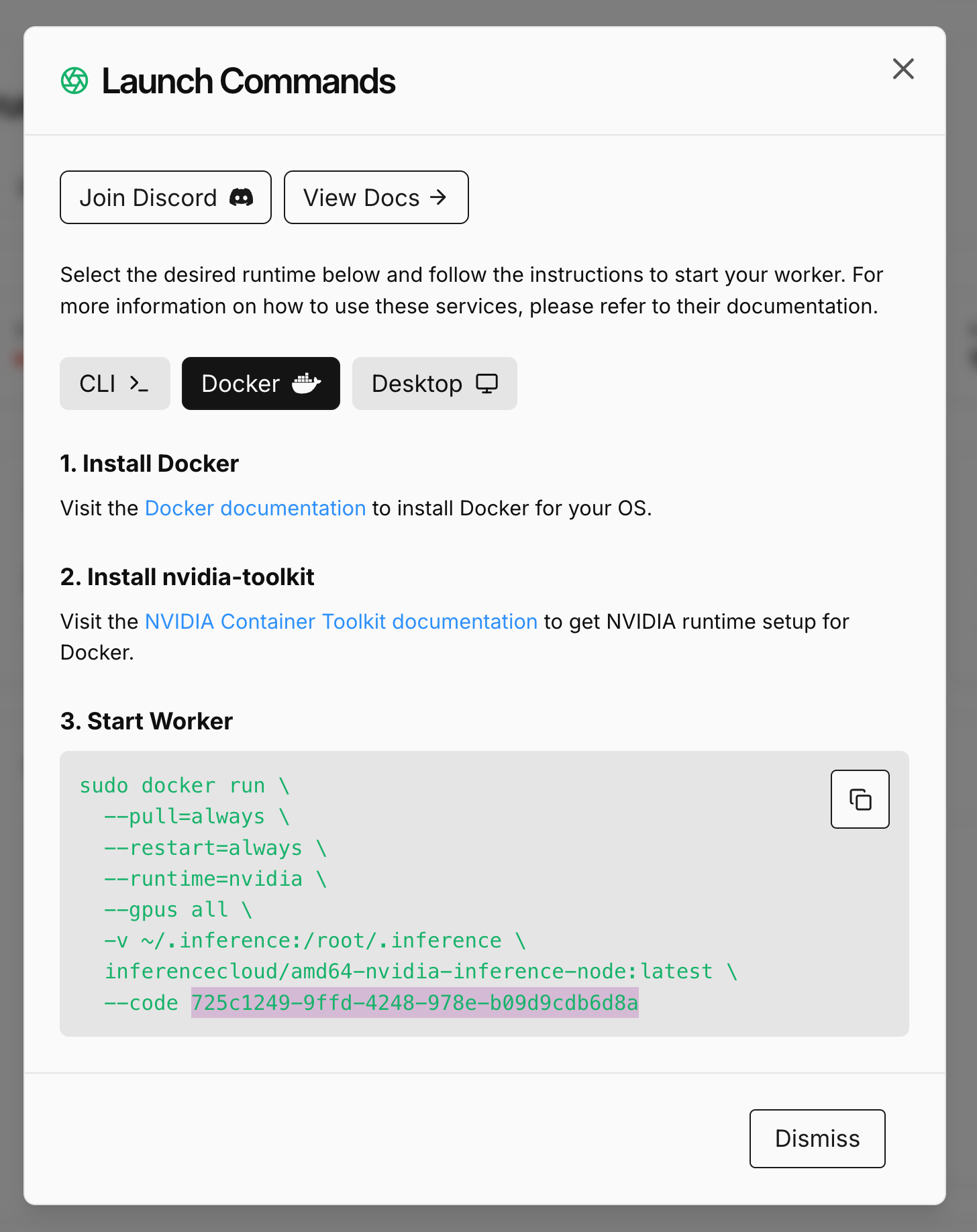Image resolution: width=977 pixels, height=1232 pixels.
Task: Click the '--runtime=nvidia' line
Action: click(215, 878)
